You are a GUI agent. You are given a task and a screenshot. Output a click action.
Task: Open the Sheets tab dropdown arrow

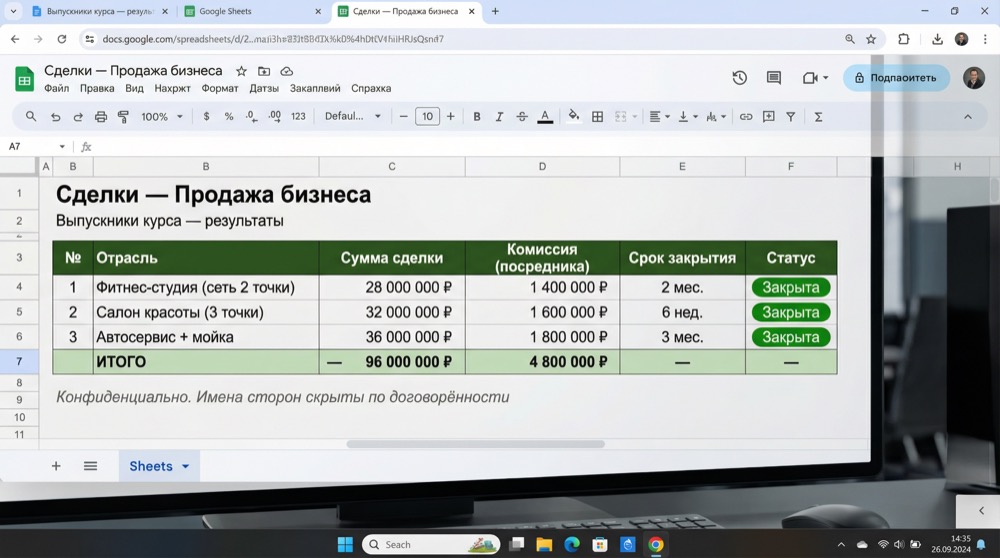click(x=186, y=466)
